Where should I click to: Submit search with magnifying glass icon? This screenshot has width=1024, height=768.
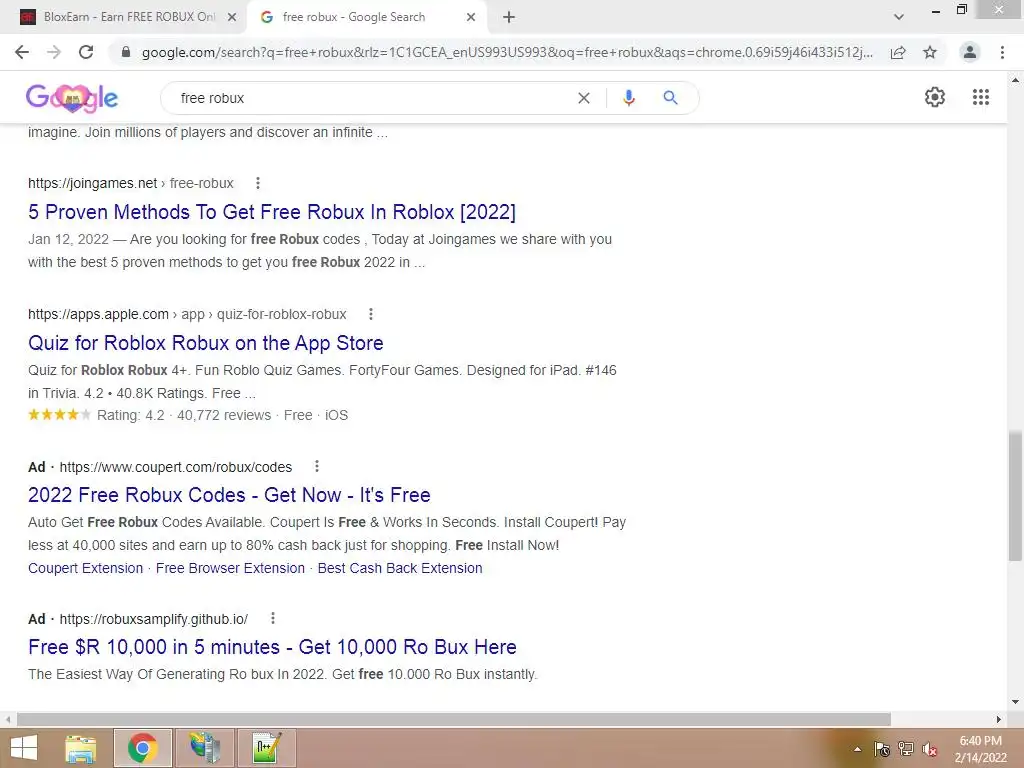(670, 98)
